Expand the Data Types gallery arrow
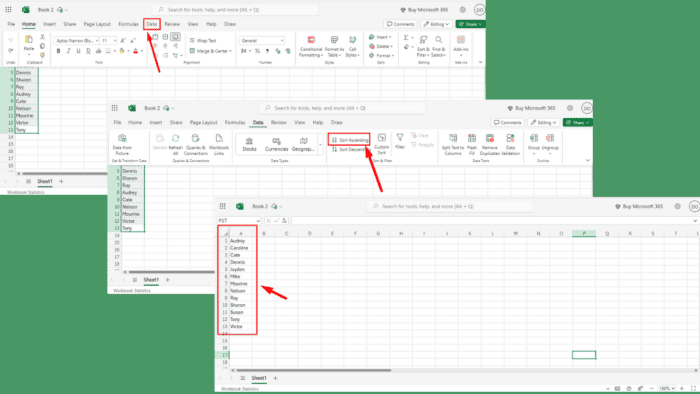This screenshot has width=700, height=394. 320,145
